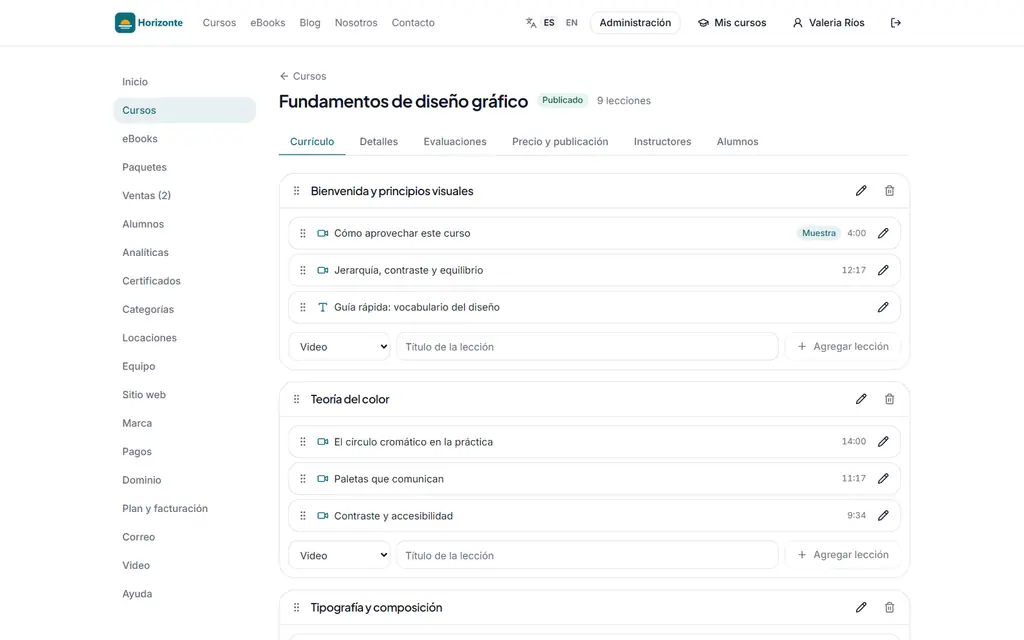Open Blog in the top navigation

coord(310,23)
